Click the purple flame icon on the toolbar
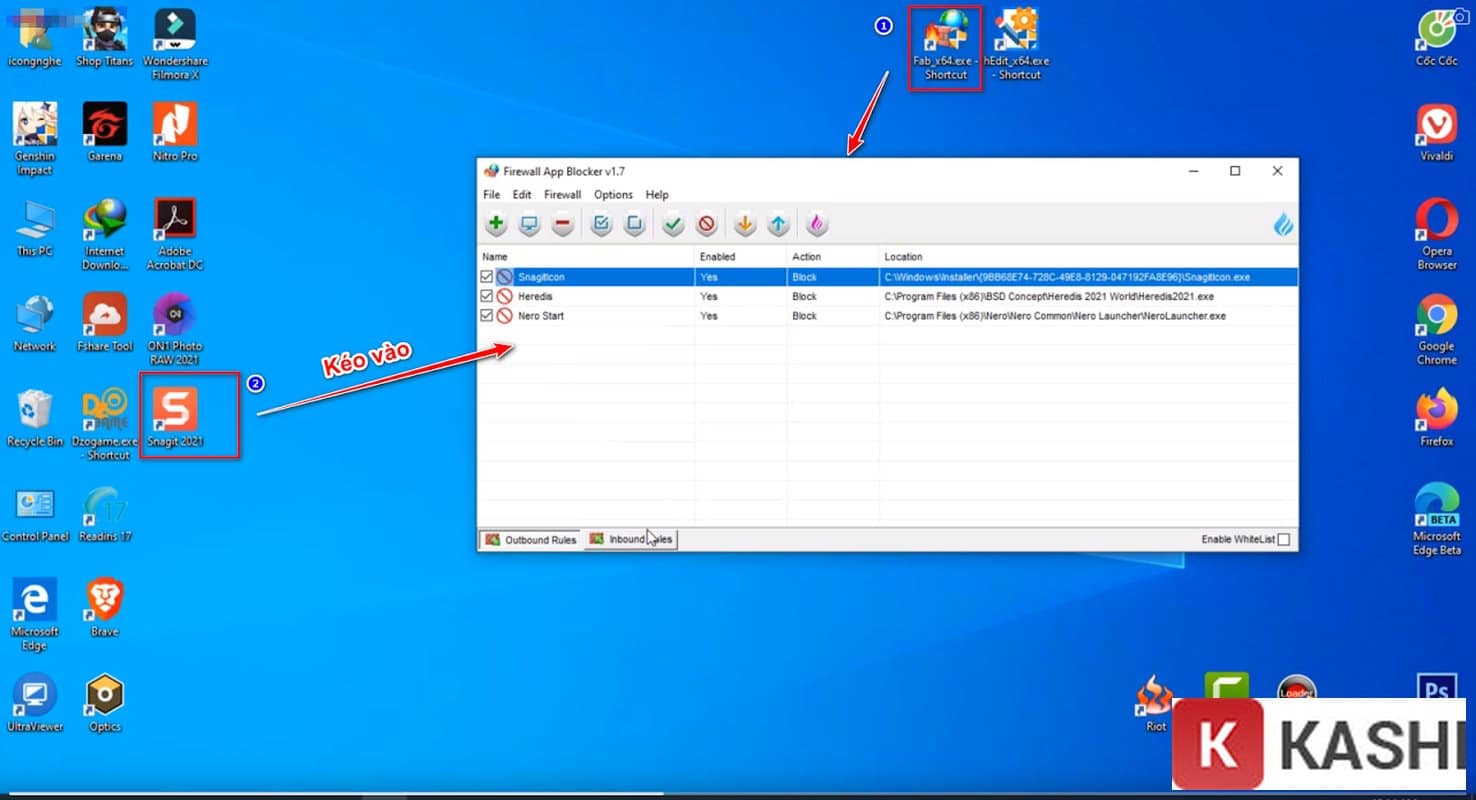 pos(816,224)
